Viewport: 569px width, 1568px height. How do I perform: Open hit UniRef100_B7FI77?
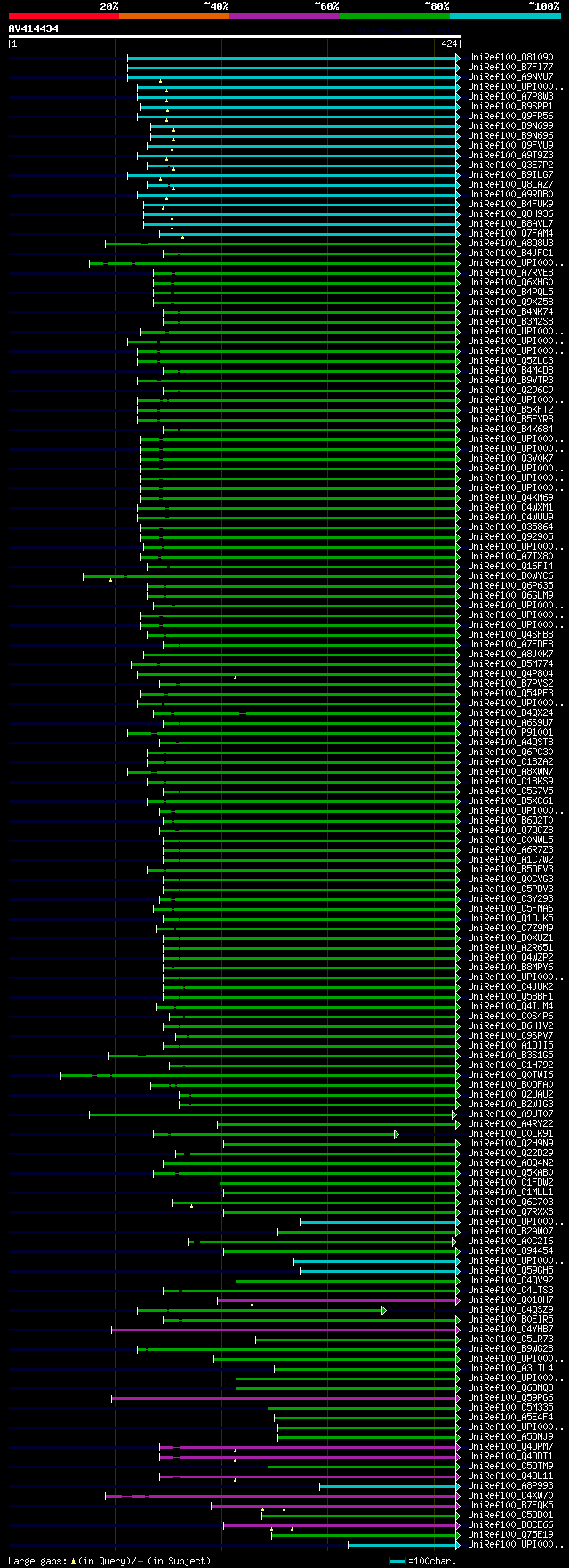[510, 68]
